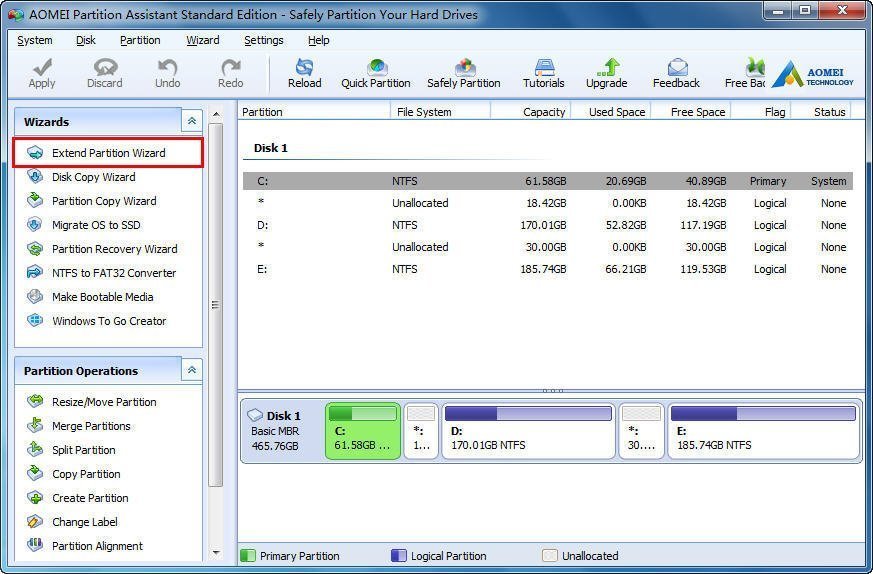Reload disks with Reload icon
This screenshot has width=873, height=574.
305,67
